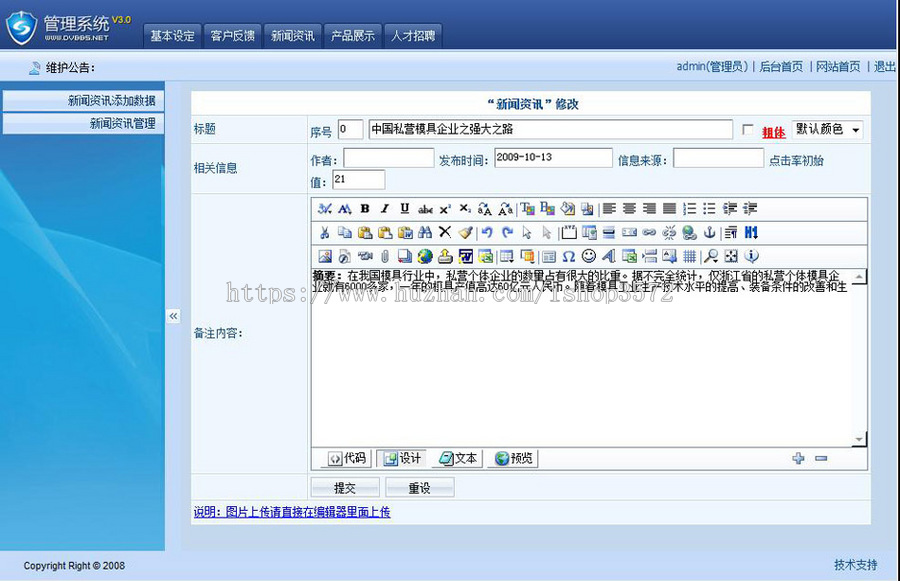Select the insert image icon

coord(324,254)
